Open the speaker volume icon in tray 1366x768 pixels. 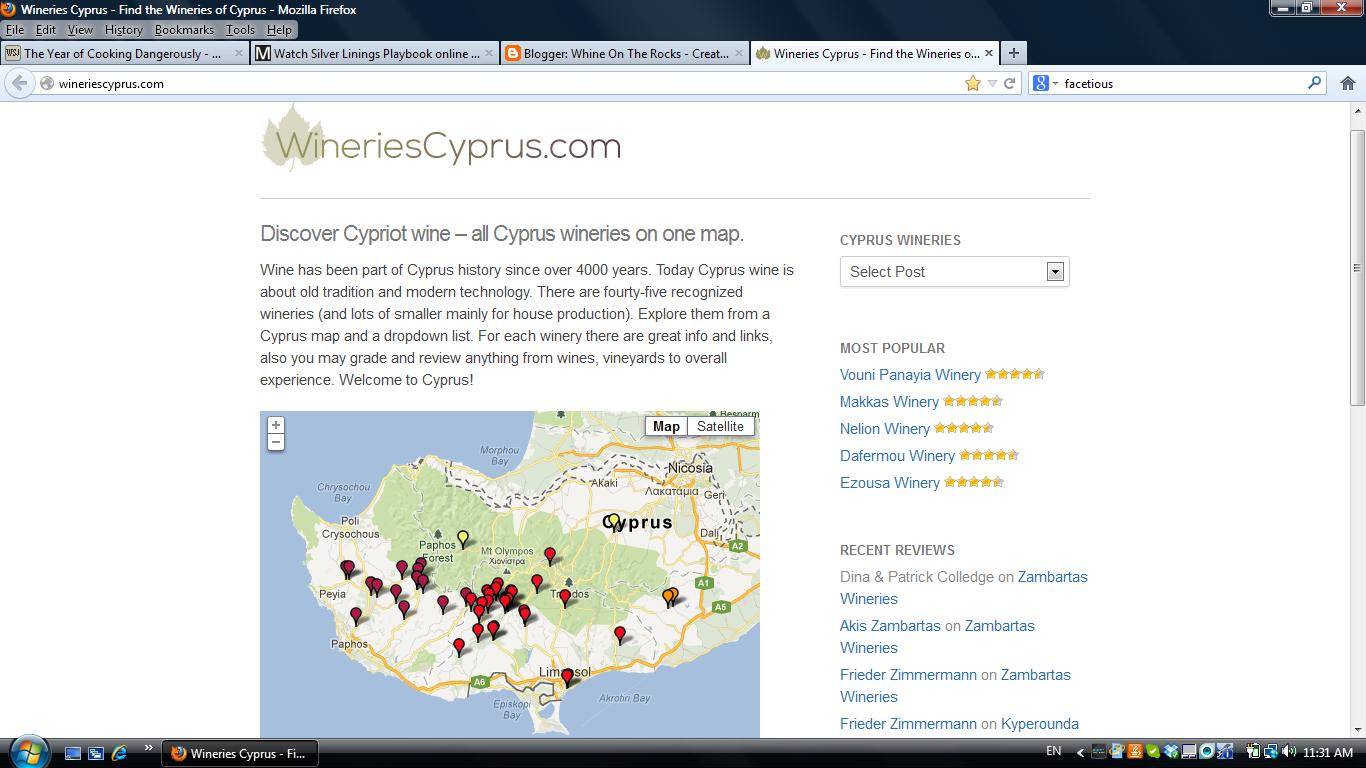tap(1288, 752)
